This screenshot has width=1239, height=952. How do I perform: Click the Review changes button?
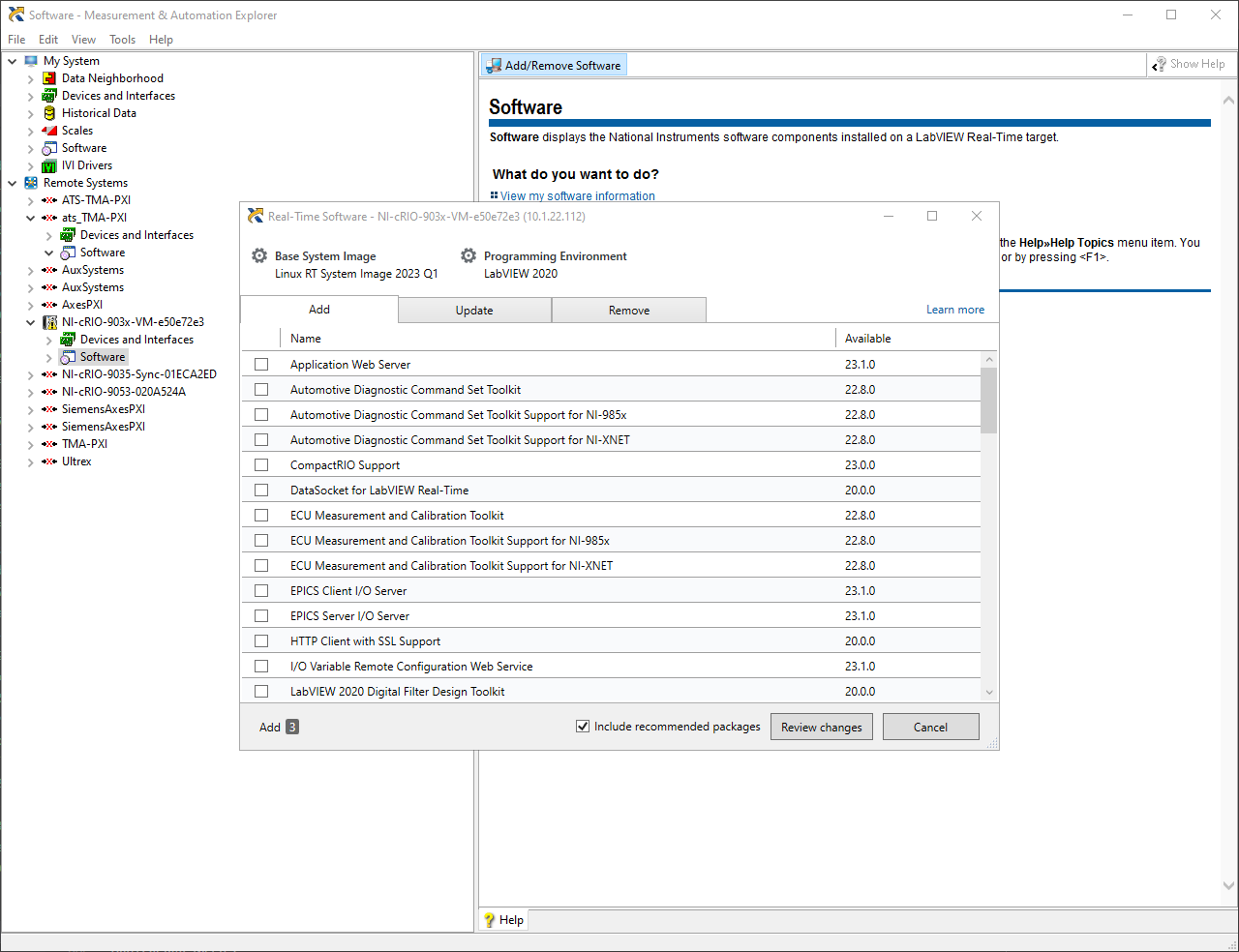point(822,727)
